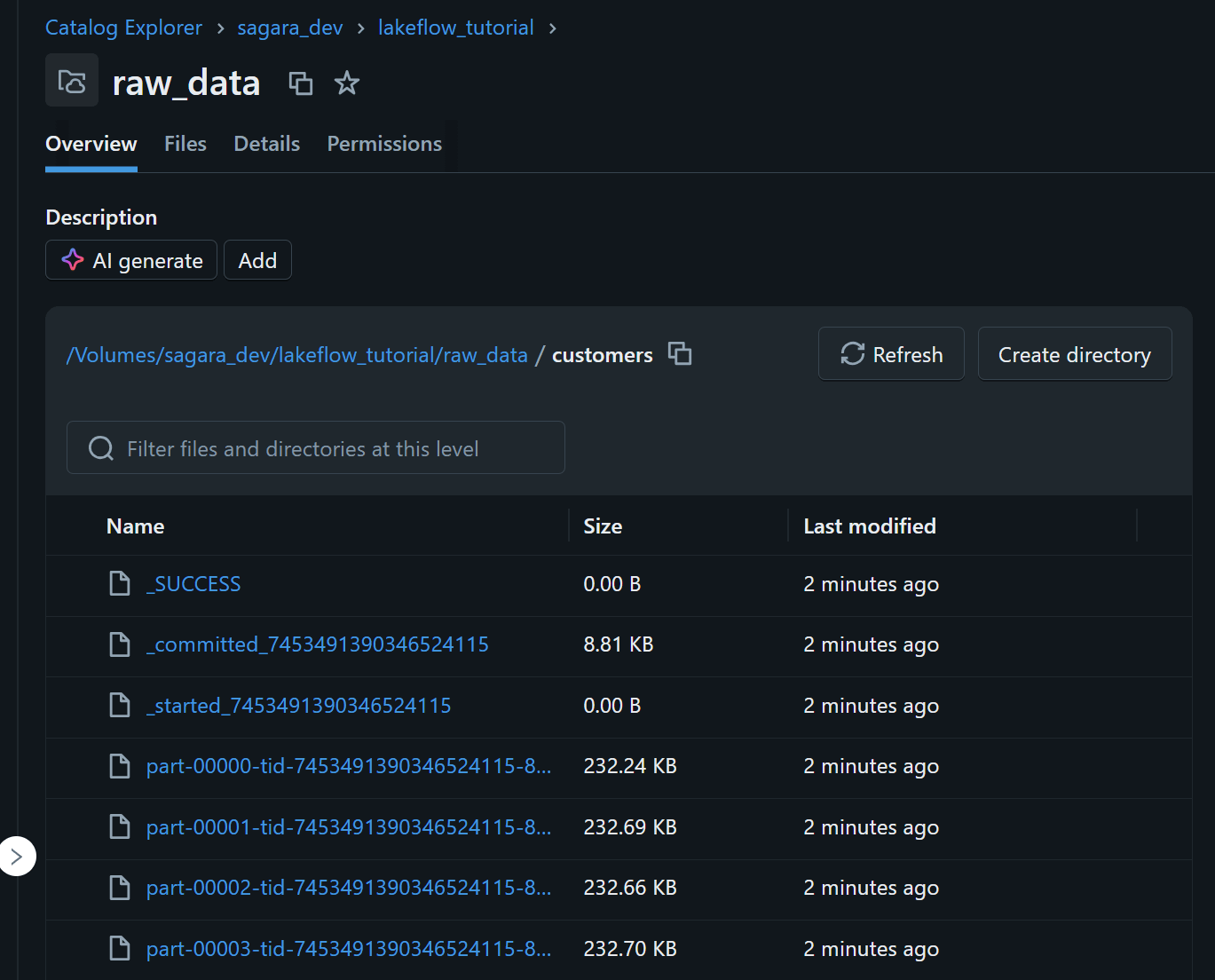Add a description with the Add button
This screenshot has height=980, width=1215.
point(257,260)
